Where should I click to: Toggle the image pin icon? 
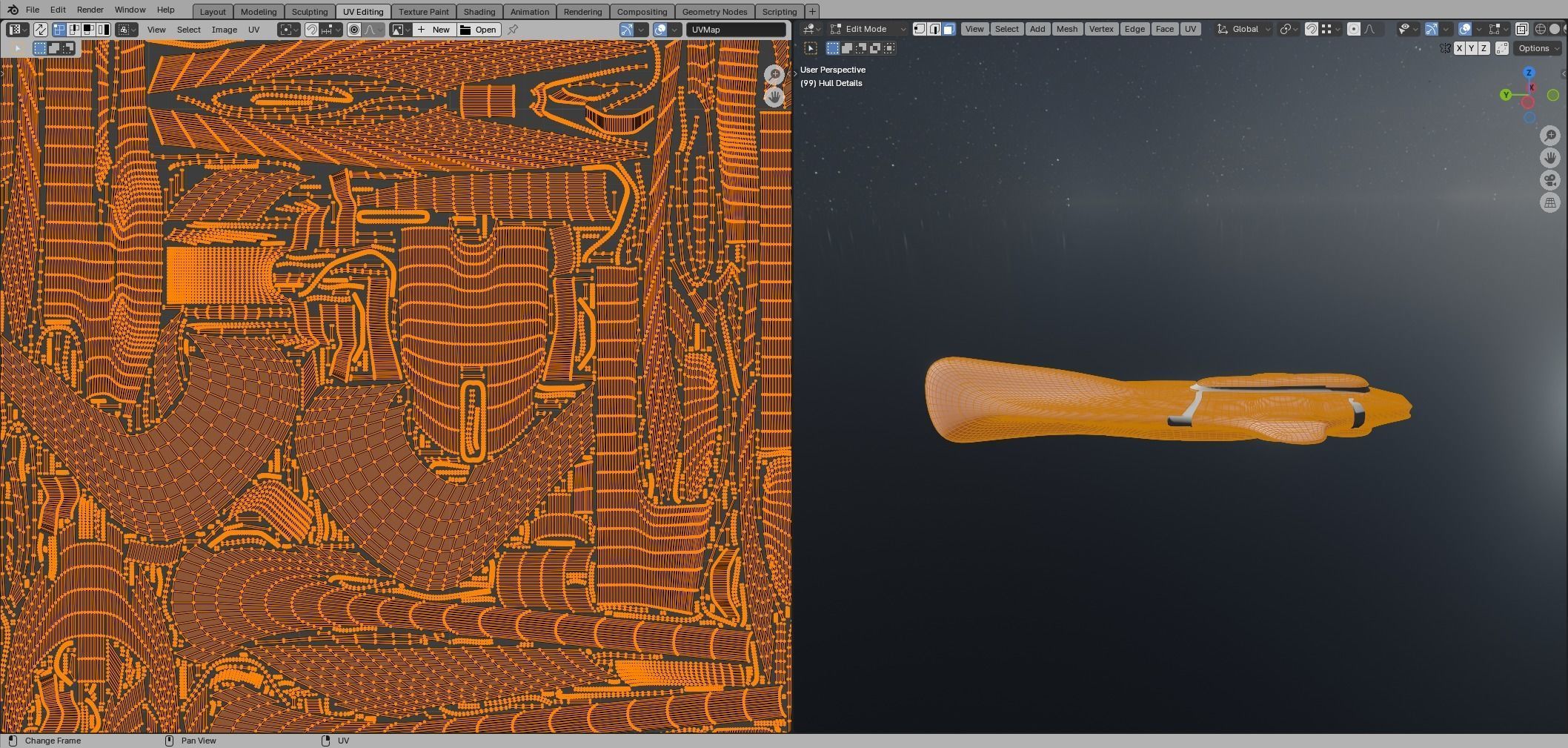pyautogui.click(x=513, y=30)
